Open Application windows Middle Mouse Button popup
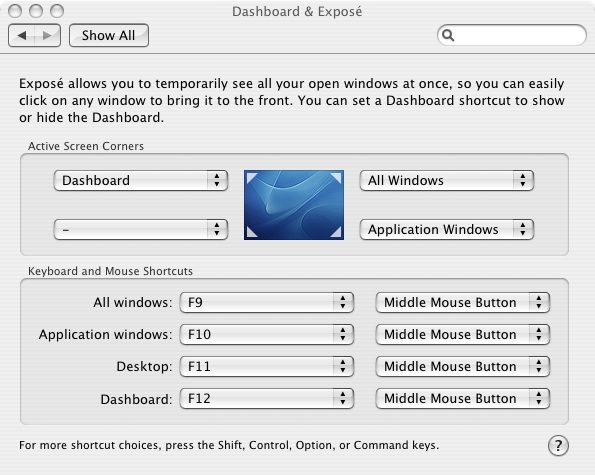595x475 pixels. [463, 334]
